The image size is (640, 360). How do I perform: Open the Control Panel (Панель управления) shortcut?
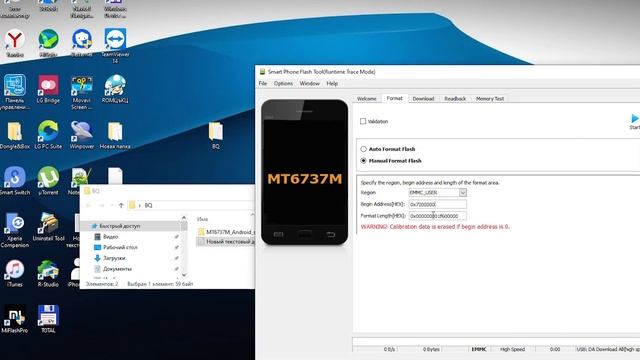click(x=15, y=92)
